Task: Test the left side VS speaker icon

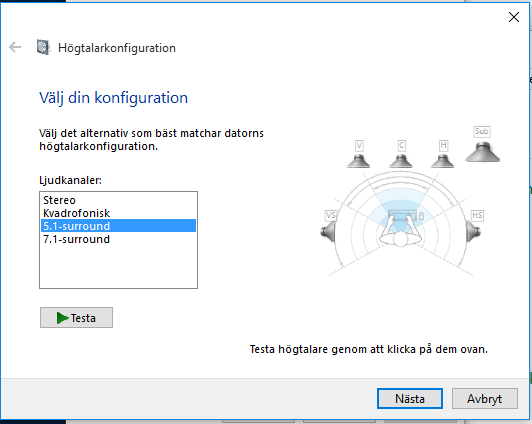Action: click(328, 231)
